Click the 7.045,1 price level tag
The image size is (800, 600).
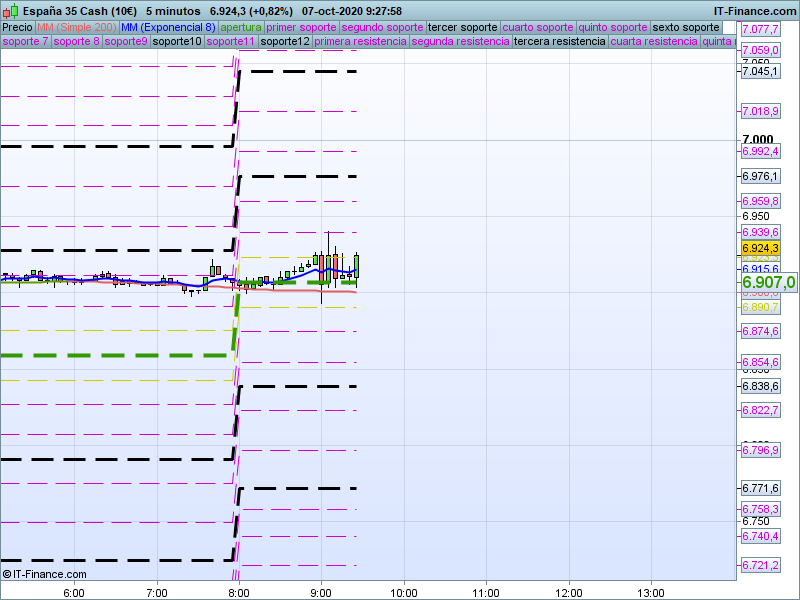[x=760, y=71]
